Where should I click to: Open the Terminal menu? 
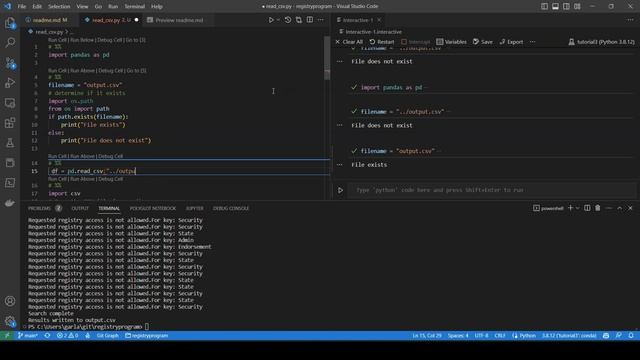point(134,7)
